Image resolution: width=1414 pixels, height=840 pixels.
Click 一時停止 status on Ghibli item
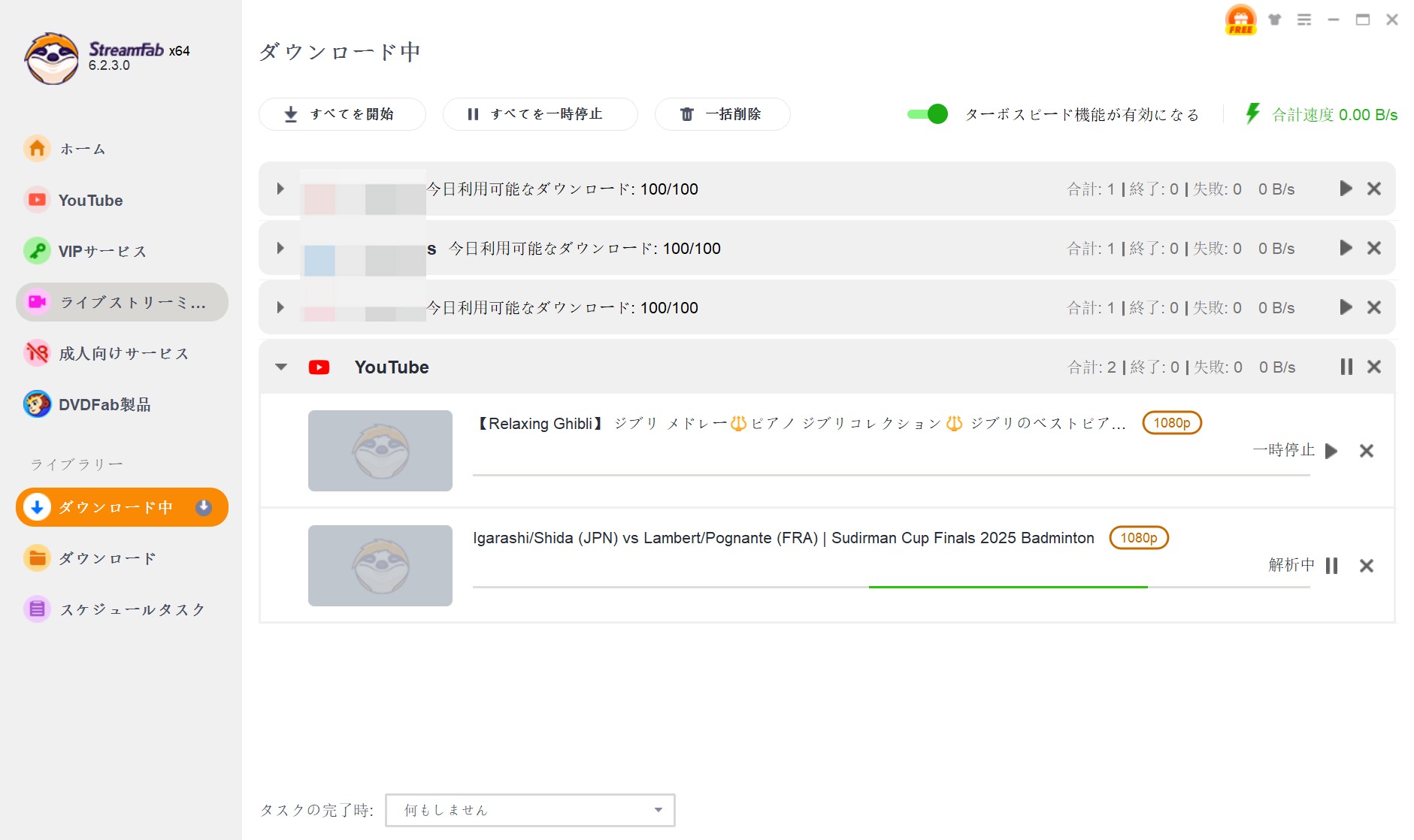[x=1283, y=450]
